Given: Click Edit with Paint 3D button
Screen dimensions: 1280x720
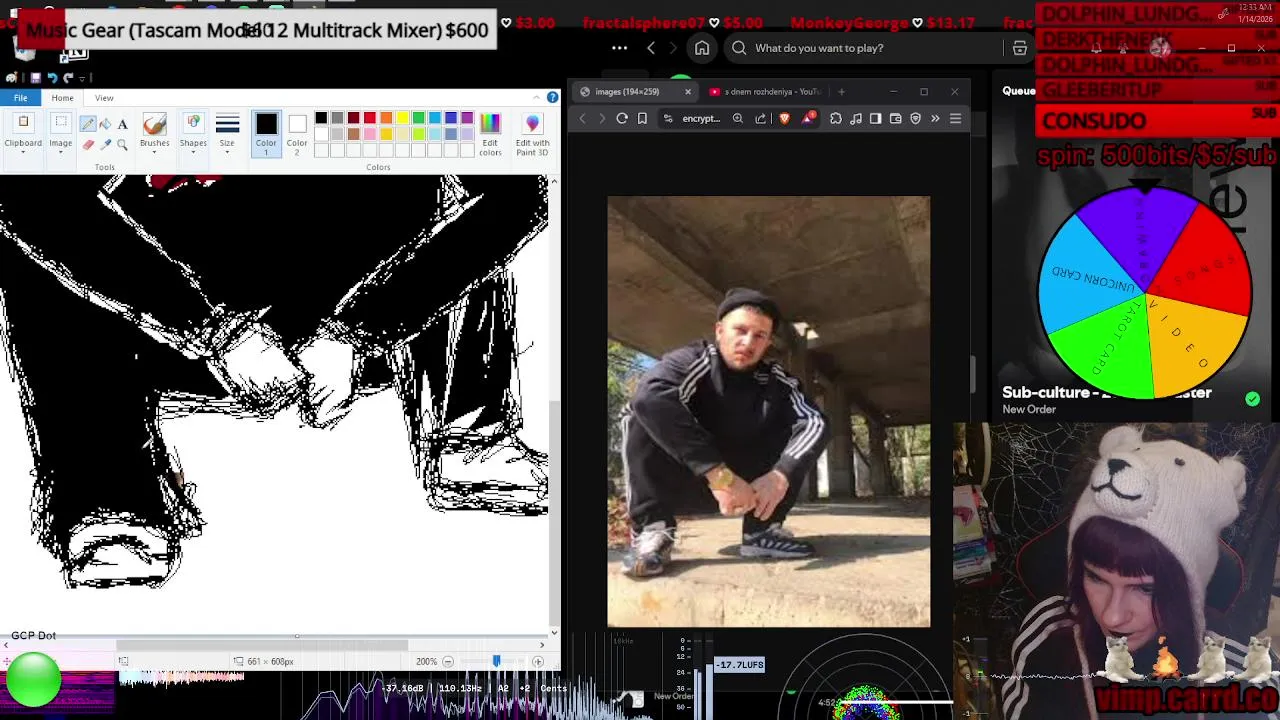Looking at the screenshot, I should 532,134.
